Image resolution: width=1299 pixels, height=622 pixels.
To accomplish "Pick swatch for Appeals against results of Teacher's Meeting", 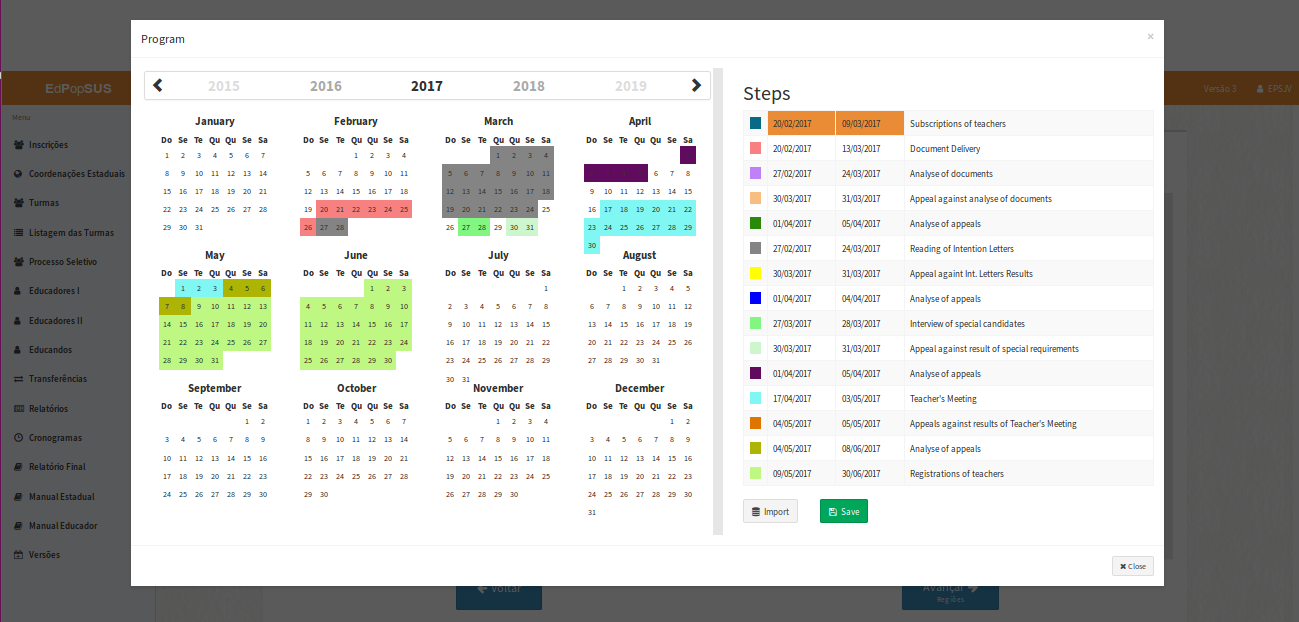I will (756, 424).
